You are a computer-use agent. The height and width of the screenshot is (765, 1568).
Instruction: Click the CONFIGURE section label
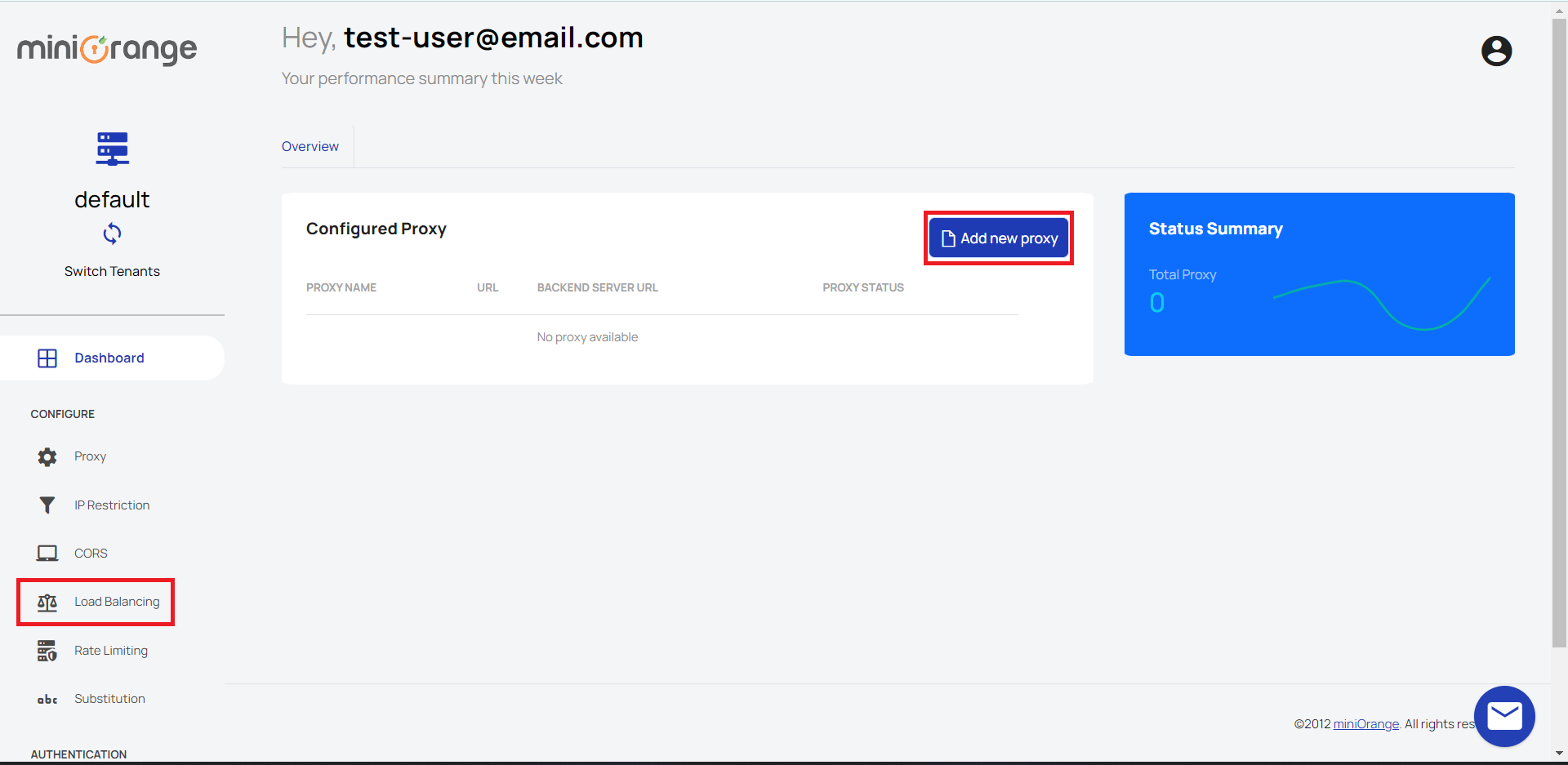click(x=63, y=414)
